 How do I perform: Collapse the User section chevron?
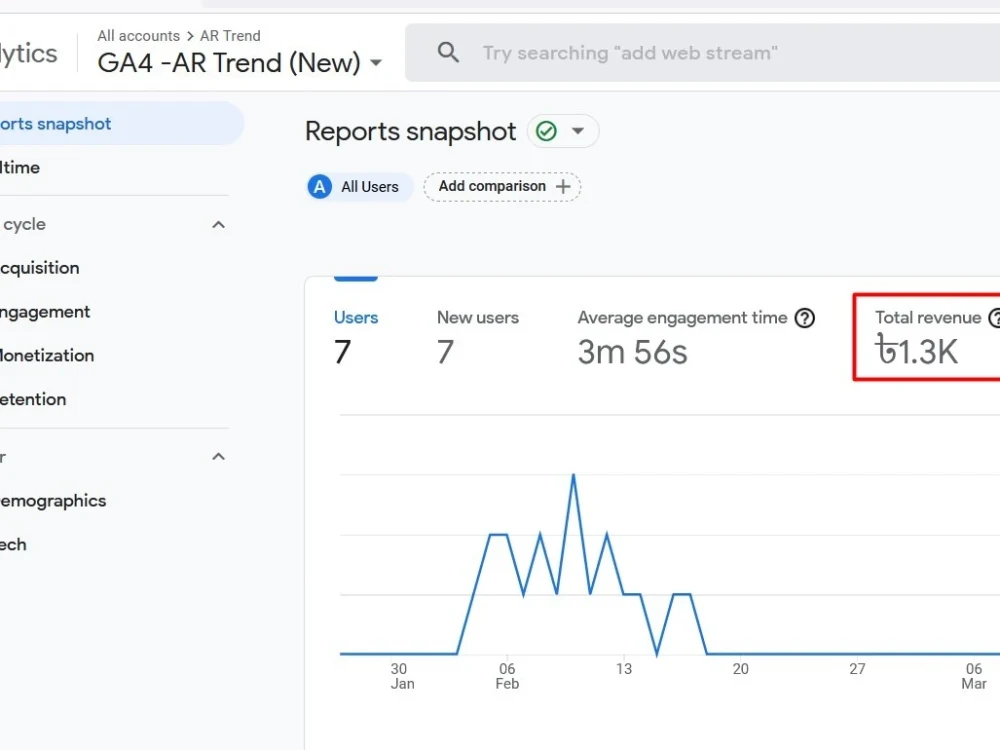pyautogui.click(x=218, y=457)
